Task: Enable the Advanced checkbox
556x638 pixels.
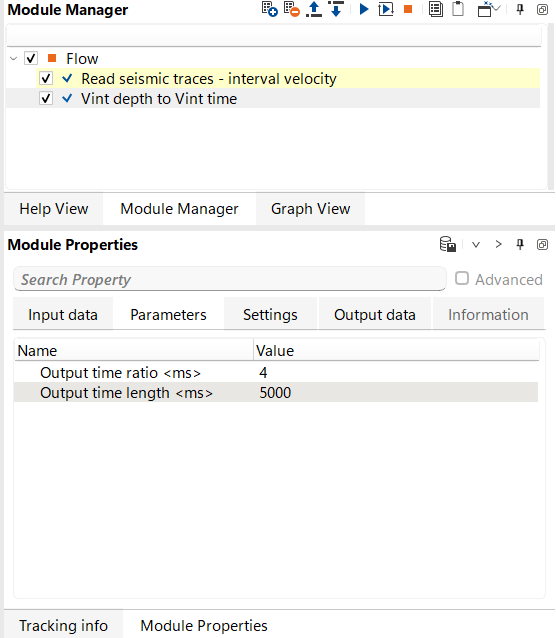Action: coord(462,279)
